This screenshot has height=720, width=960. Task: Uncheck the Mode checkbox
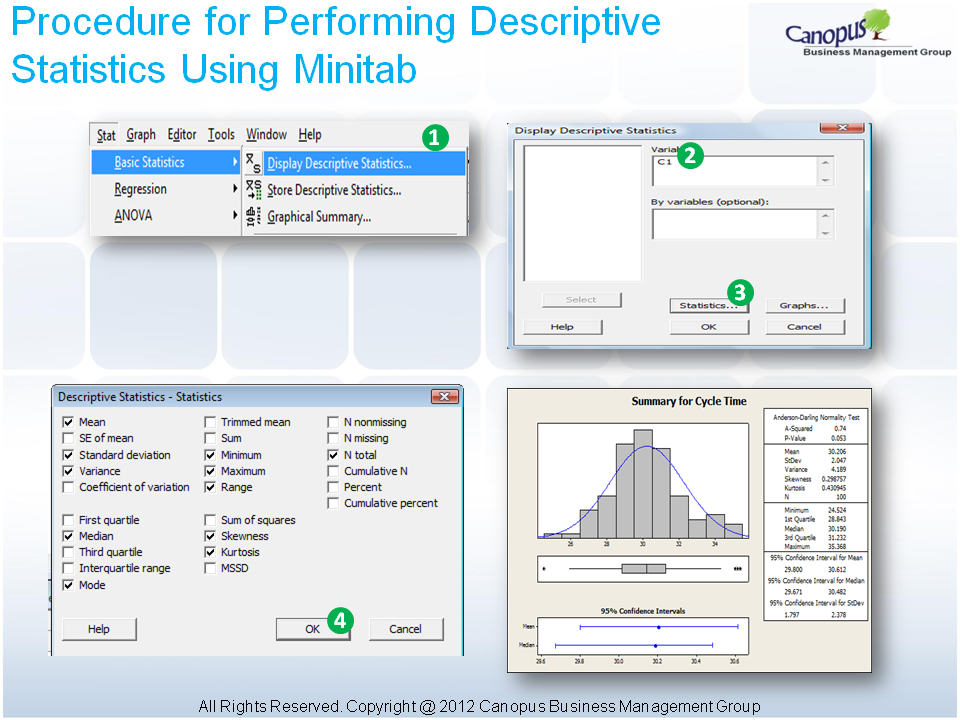[69, 585]
